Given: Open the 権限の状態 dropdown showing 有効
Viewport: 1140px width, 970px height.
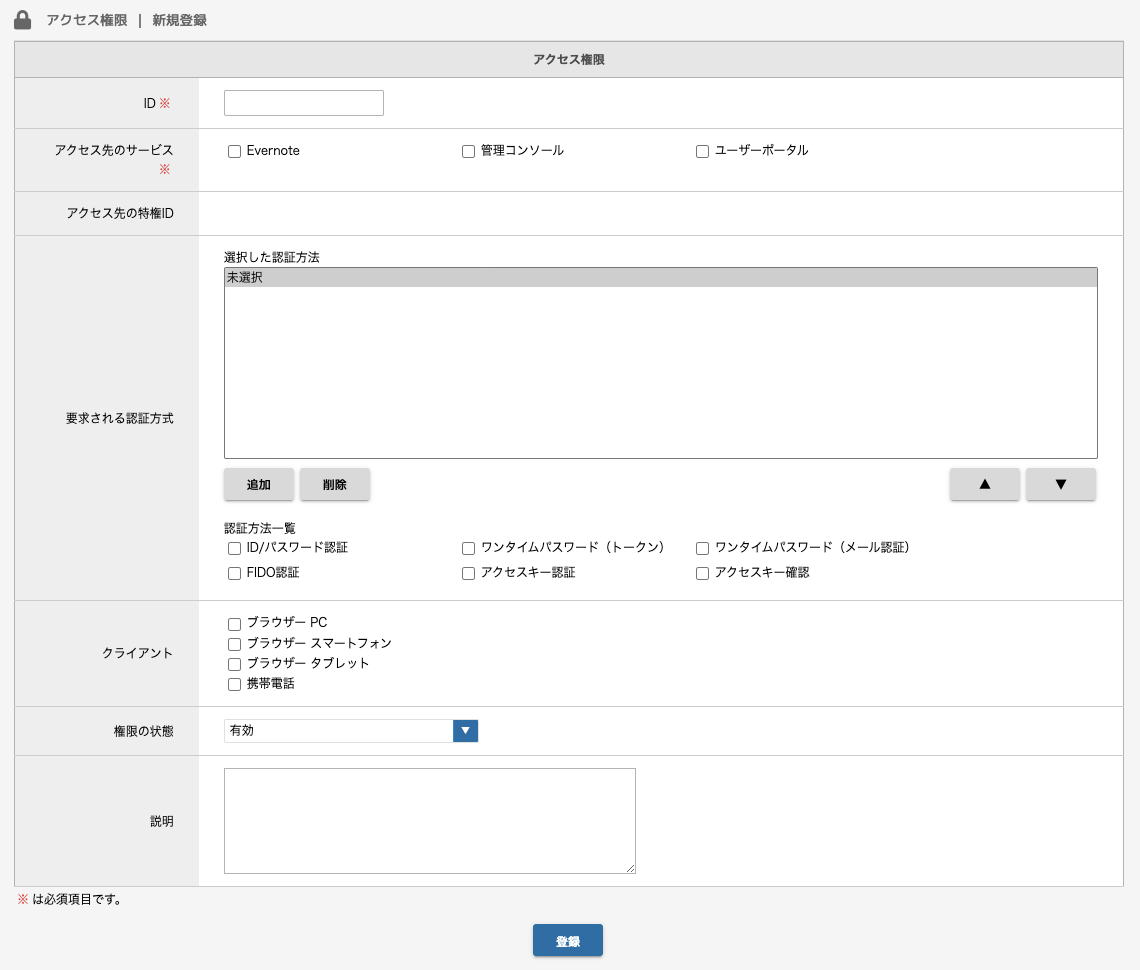Looking at the screenshot, I should tap(350, 731).
